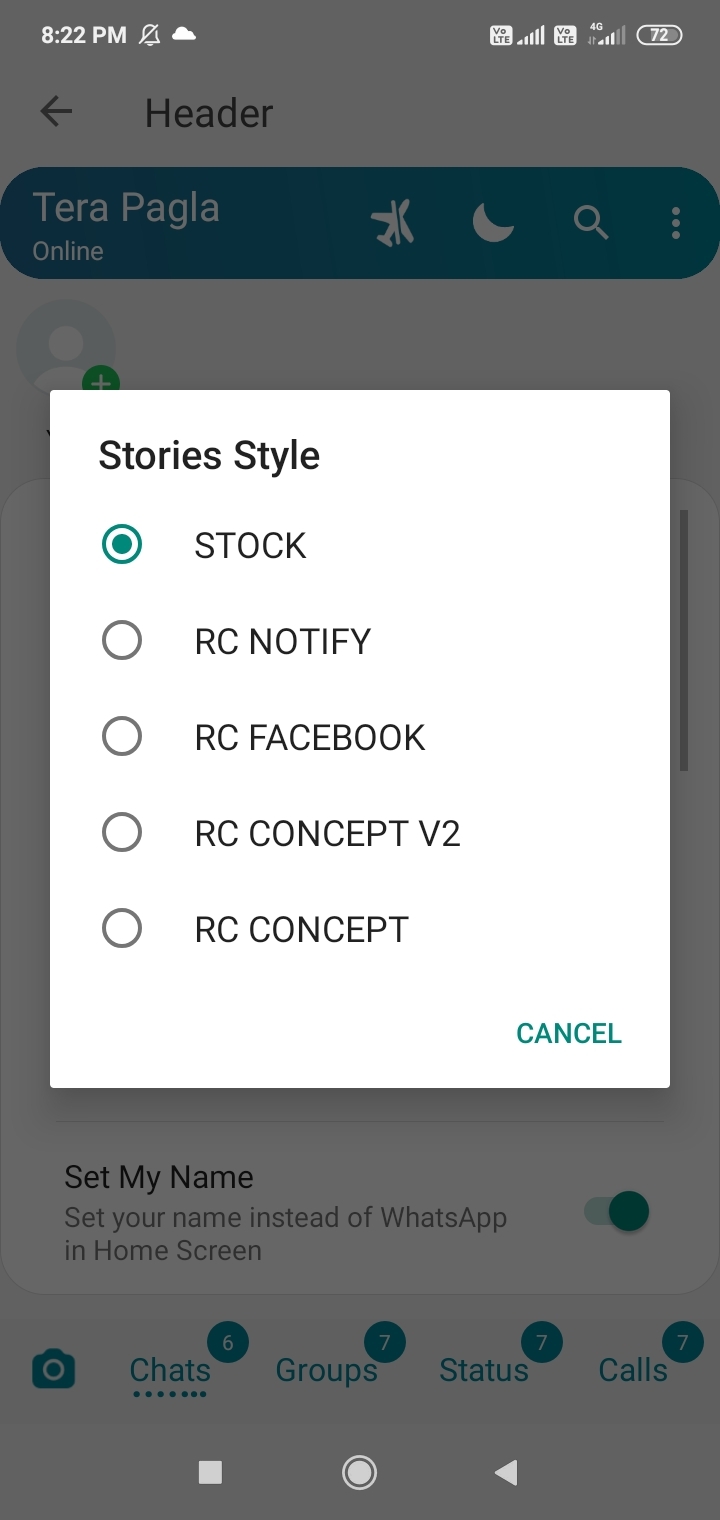
Task: Open the three-dot overflow menu
Action: tap(676, 222)
